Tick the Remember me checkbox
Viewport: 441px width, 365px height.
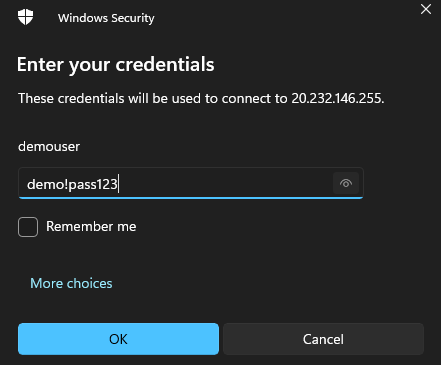(28, 227)
